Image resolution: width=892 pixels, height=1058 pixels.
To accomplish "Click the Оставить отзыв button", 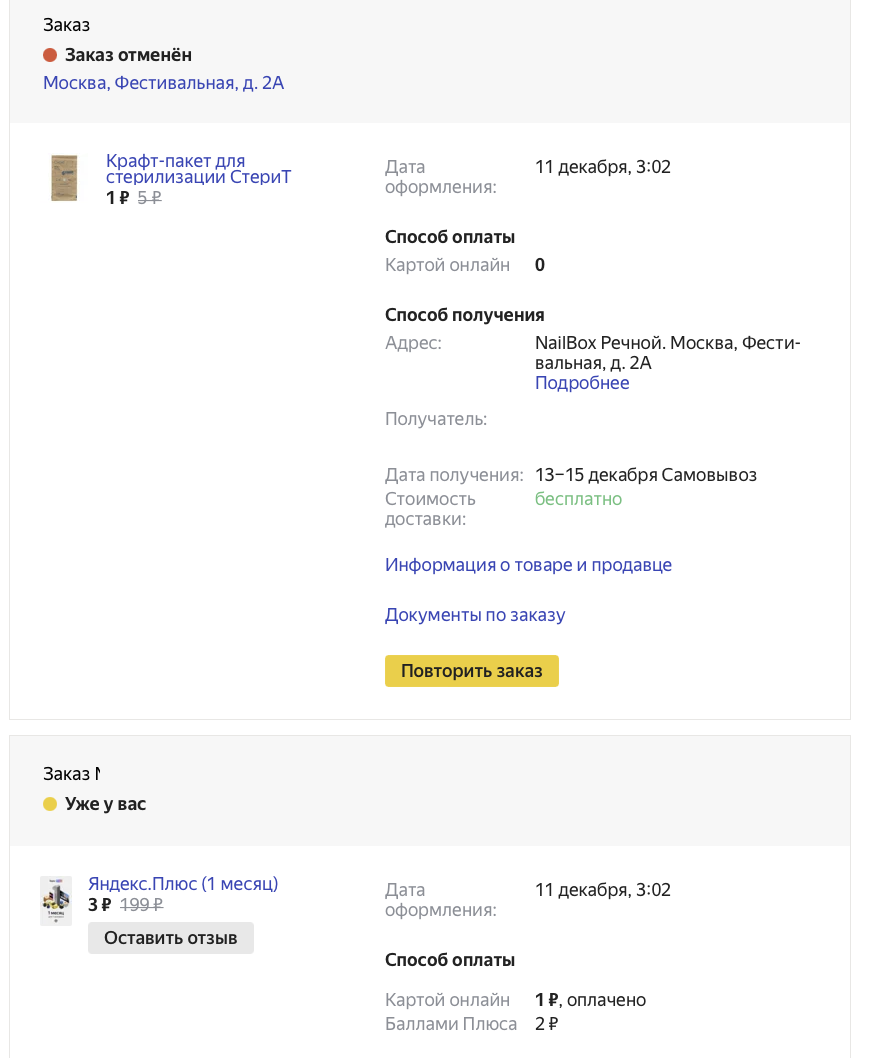I will coord(171,938).
